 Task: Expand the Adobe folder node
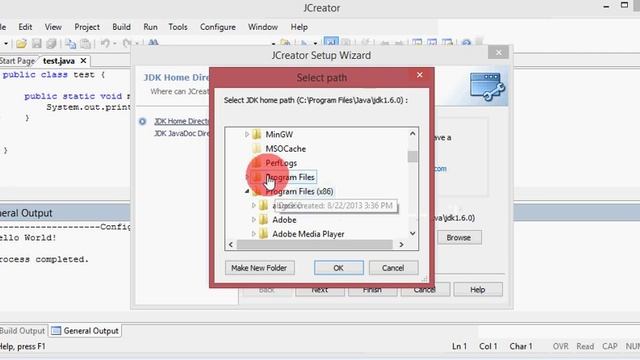[253, 220]
